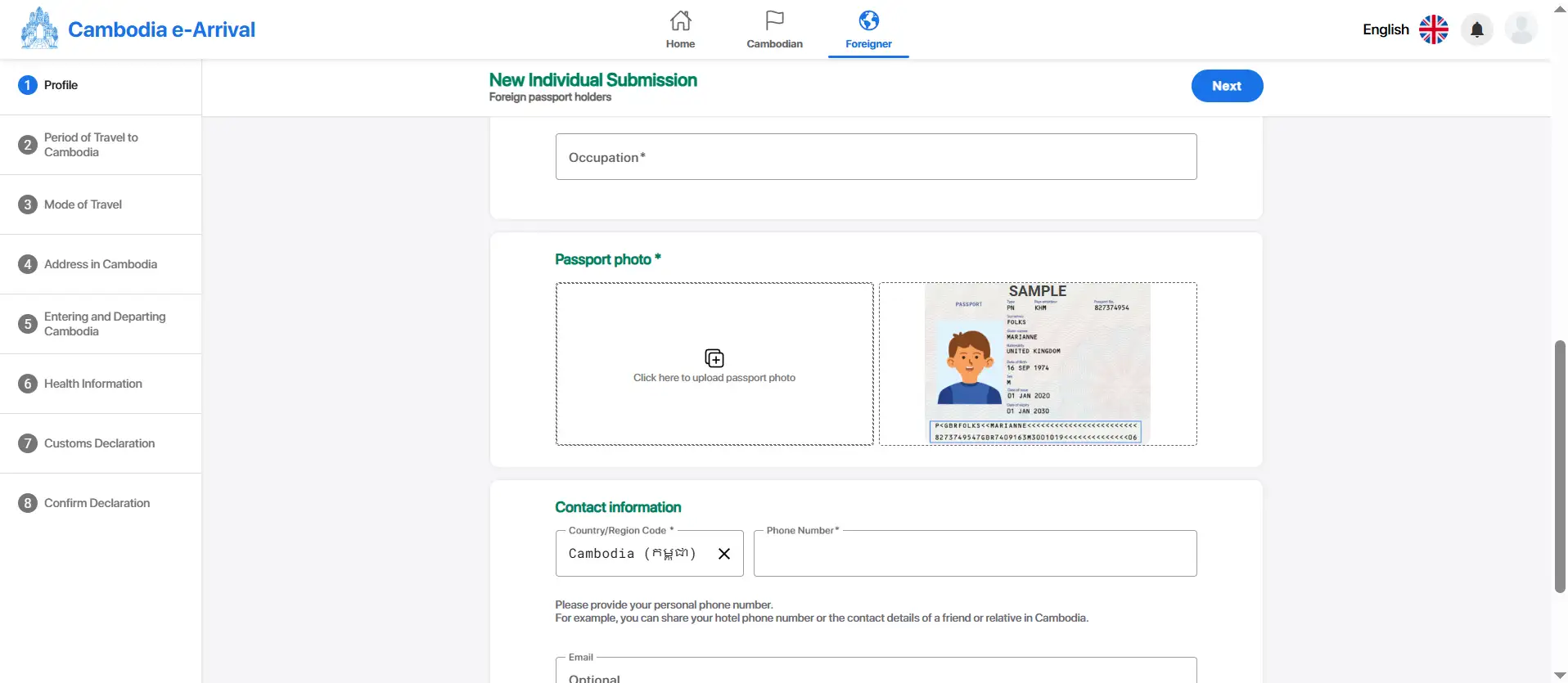The image size is (1568, 683).
Task: Click the 'Contact information' heading
Action: coord(618,507)
